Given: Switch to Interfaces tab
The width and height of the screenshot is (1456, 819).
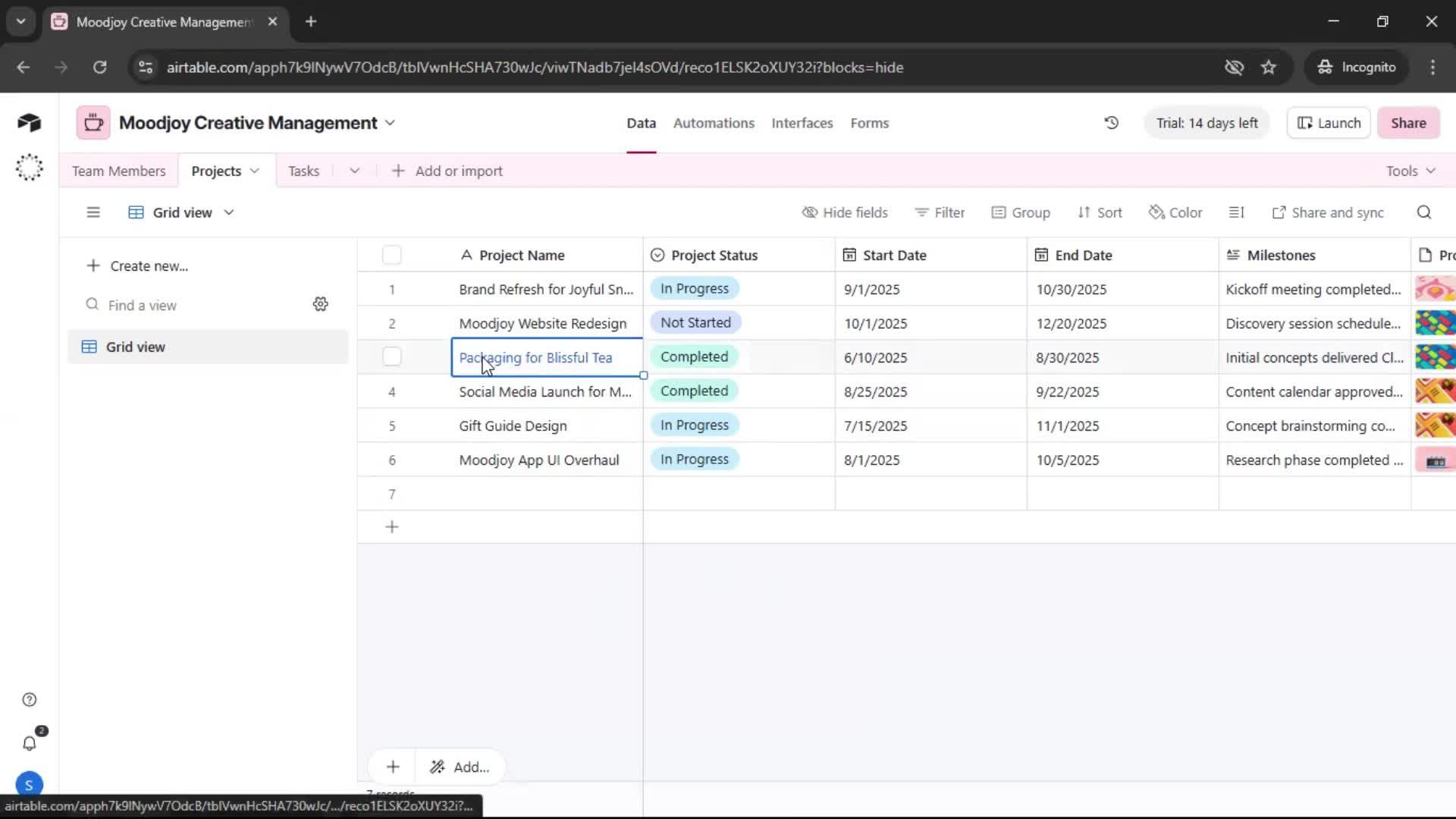Looking at the screenshot, I should pyautogui.click(x=802, y=123).
